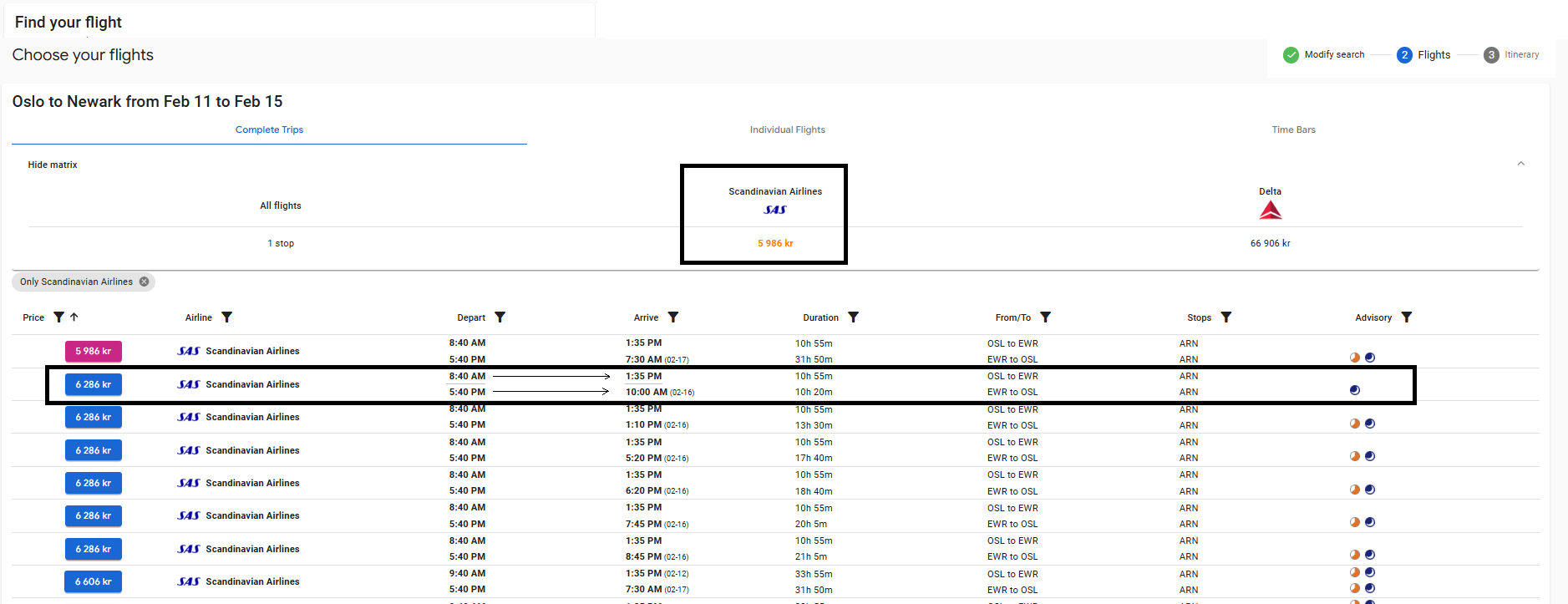This screenshot has height=604, width=1568.
Task: Go back to the Modify search step
Action: click(1334, 55)
